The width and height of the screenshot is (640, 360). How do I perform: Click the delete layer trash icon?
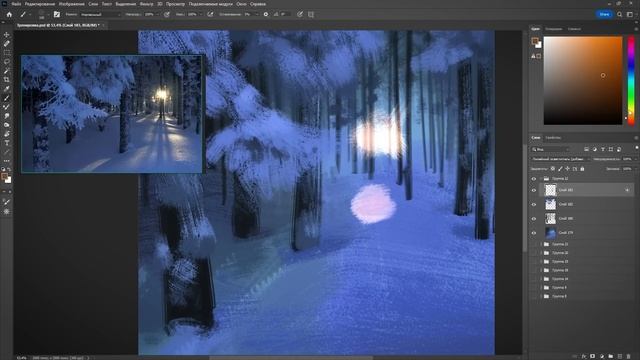(x=629, y=356)
